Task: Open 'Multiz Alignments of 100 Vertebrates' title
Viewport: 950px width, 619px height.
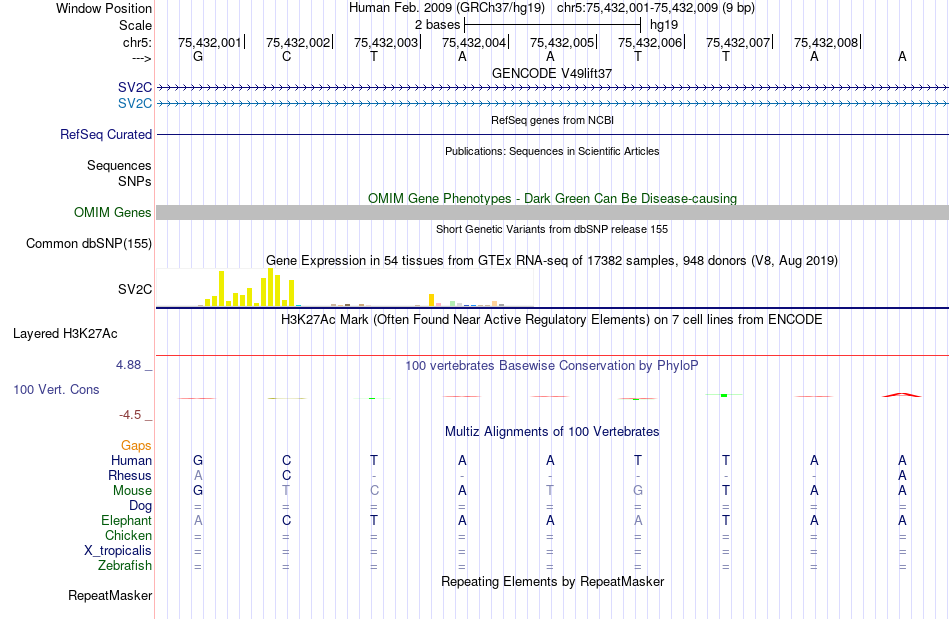Action: click(x=552, y=431)
